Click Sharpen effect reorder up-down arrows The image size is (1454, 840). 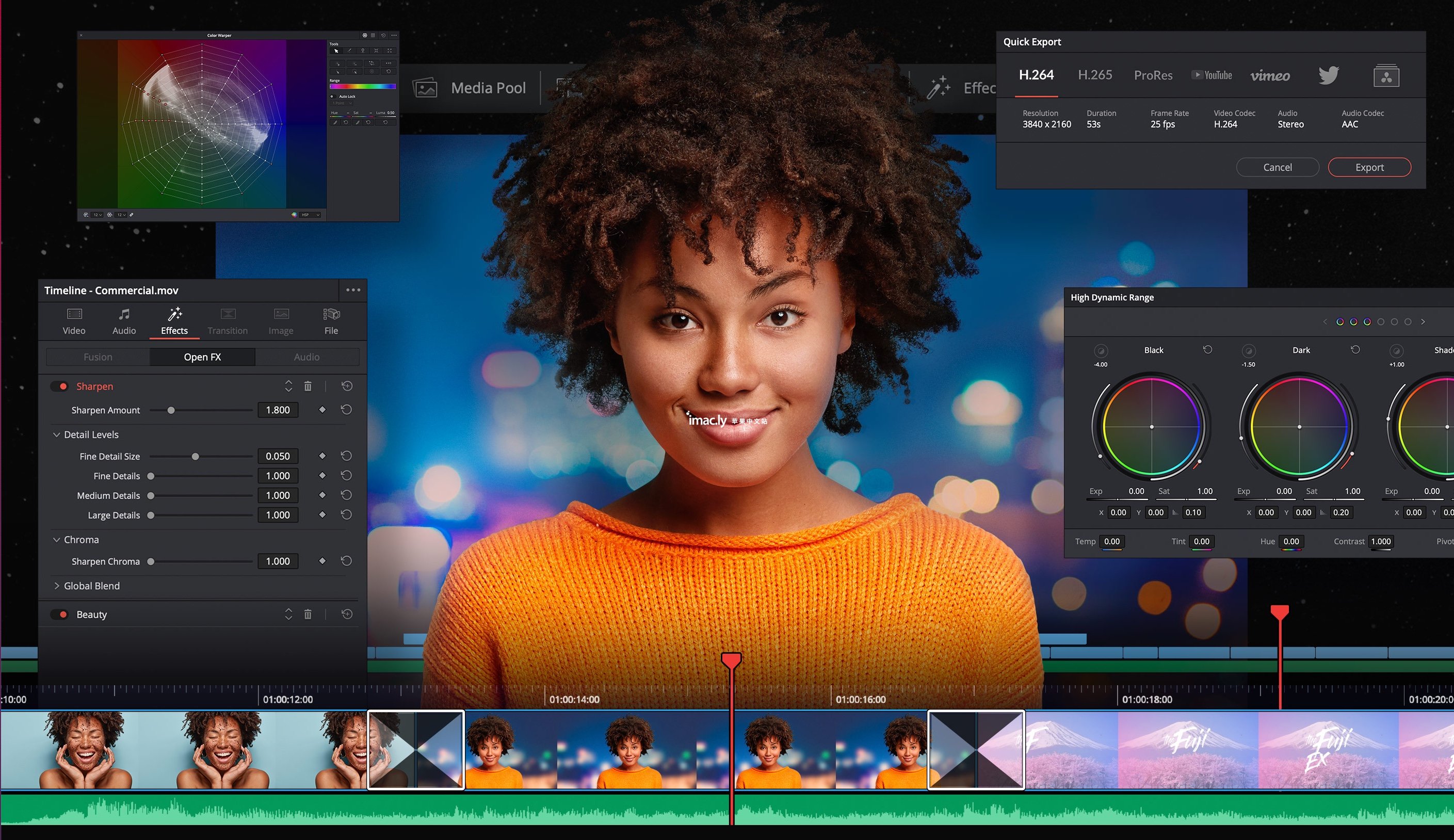288,386
